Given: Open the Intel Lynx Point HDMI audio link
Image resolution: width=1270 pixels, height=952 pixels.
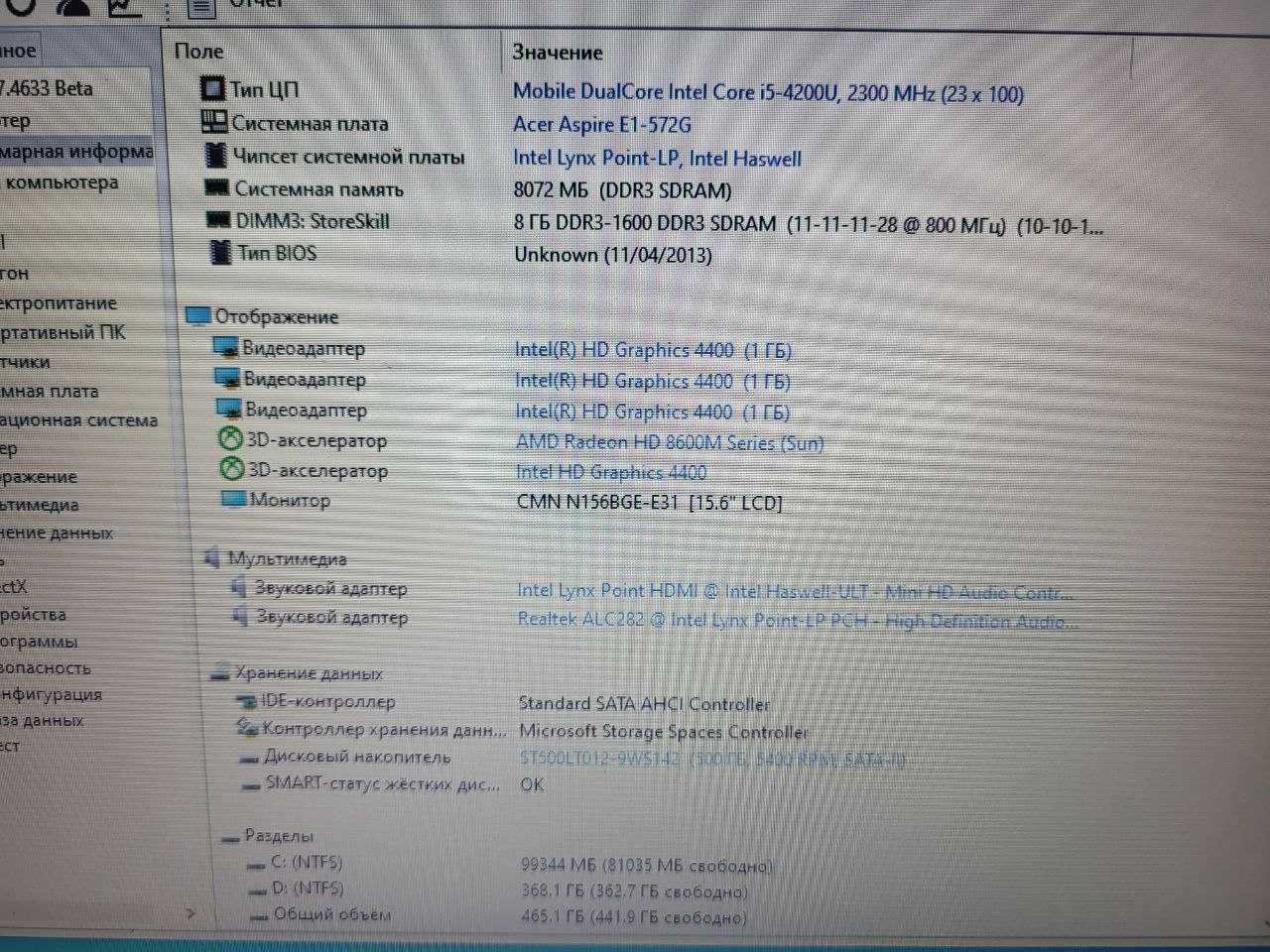Looking at the screenshot, I should [x=795, y=591].
